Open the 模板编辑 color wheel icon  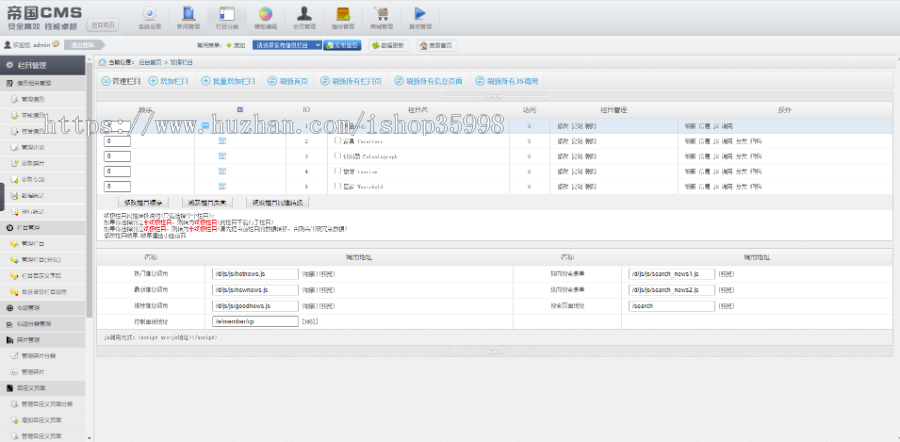coord(265,16)
